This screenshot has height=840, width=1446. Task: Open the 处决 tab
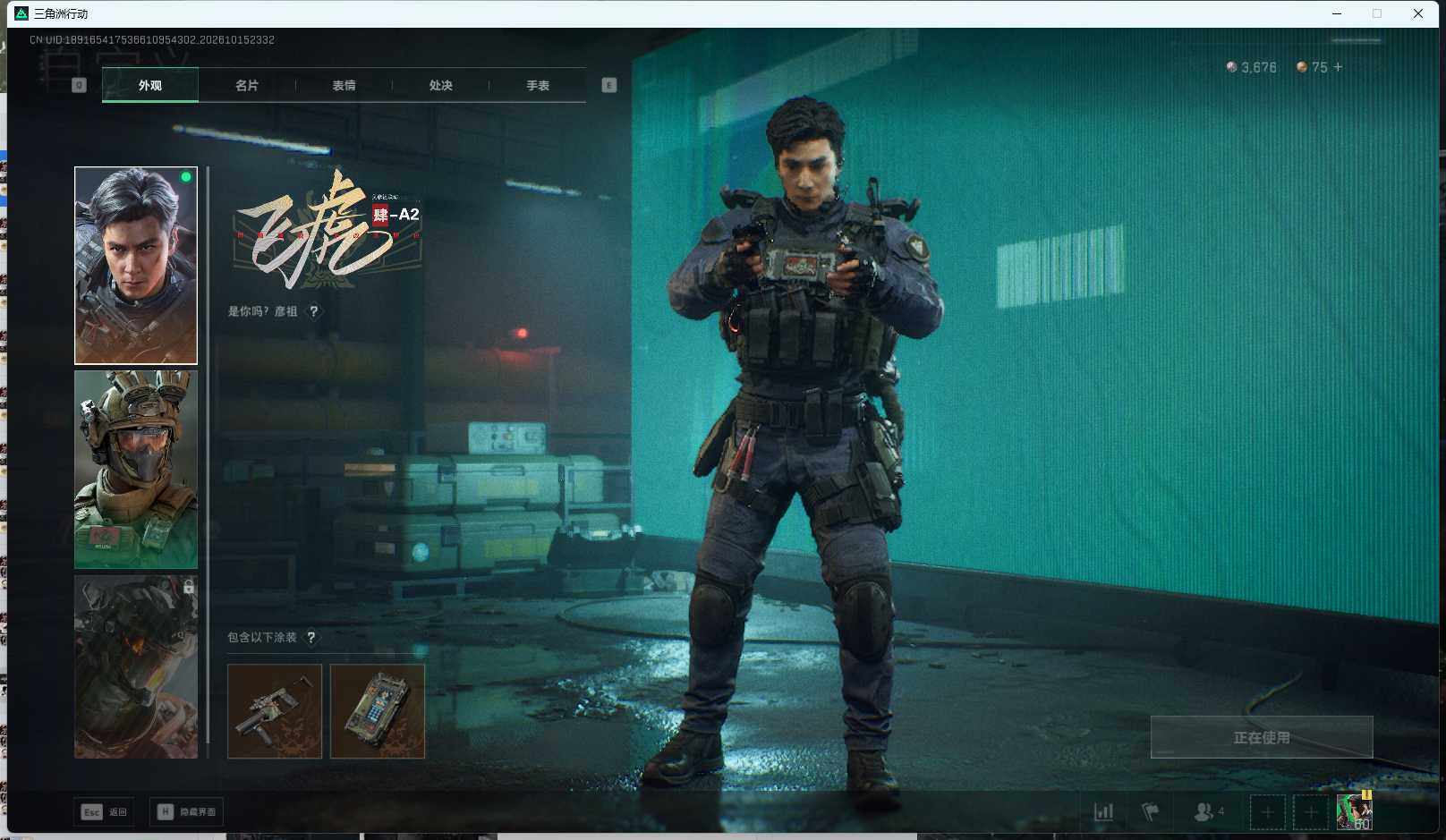(x=440, y=85)
